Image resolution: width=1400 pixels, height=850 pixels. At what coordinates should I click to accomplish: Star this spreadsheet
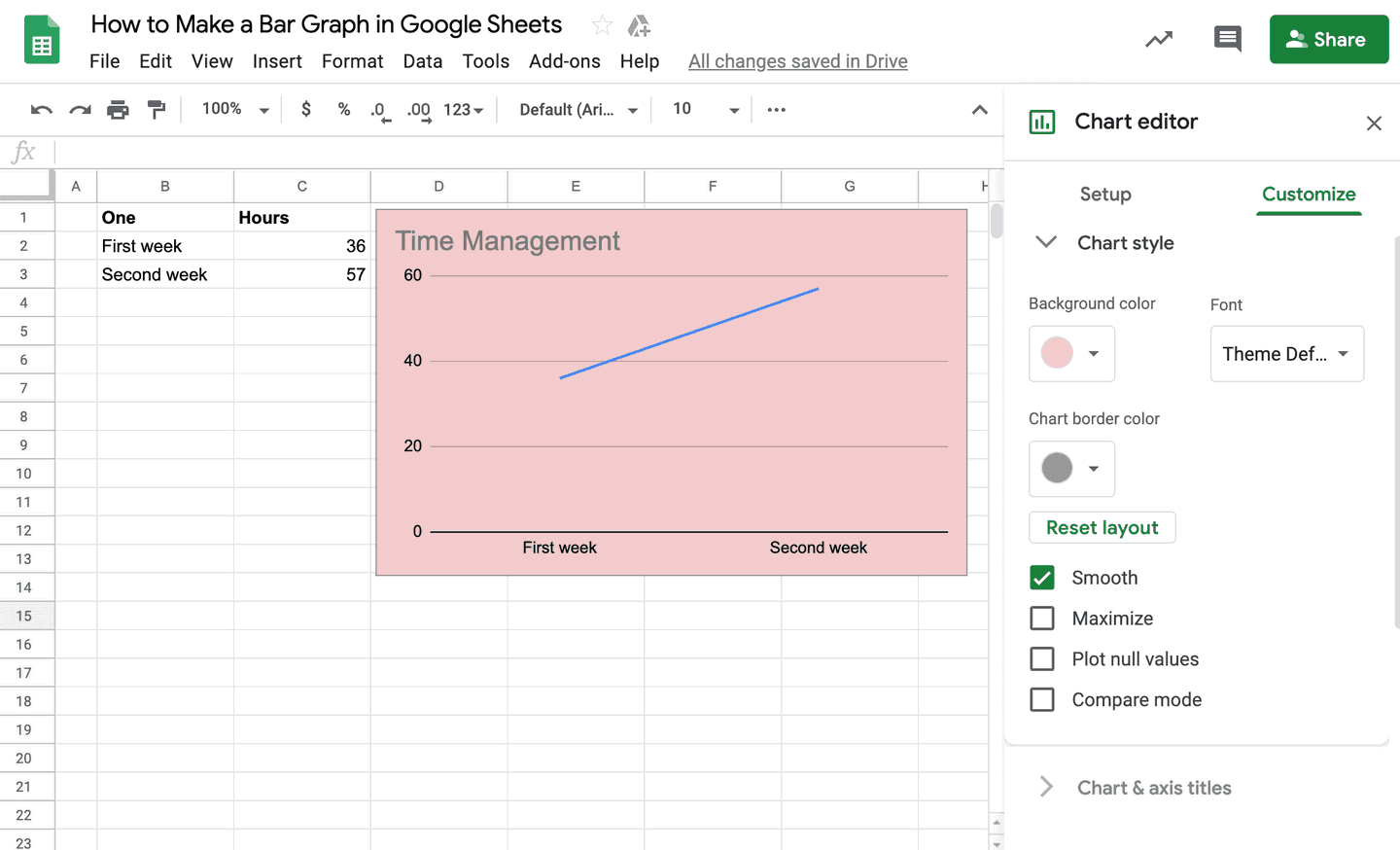(602, 24)
